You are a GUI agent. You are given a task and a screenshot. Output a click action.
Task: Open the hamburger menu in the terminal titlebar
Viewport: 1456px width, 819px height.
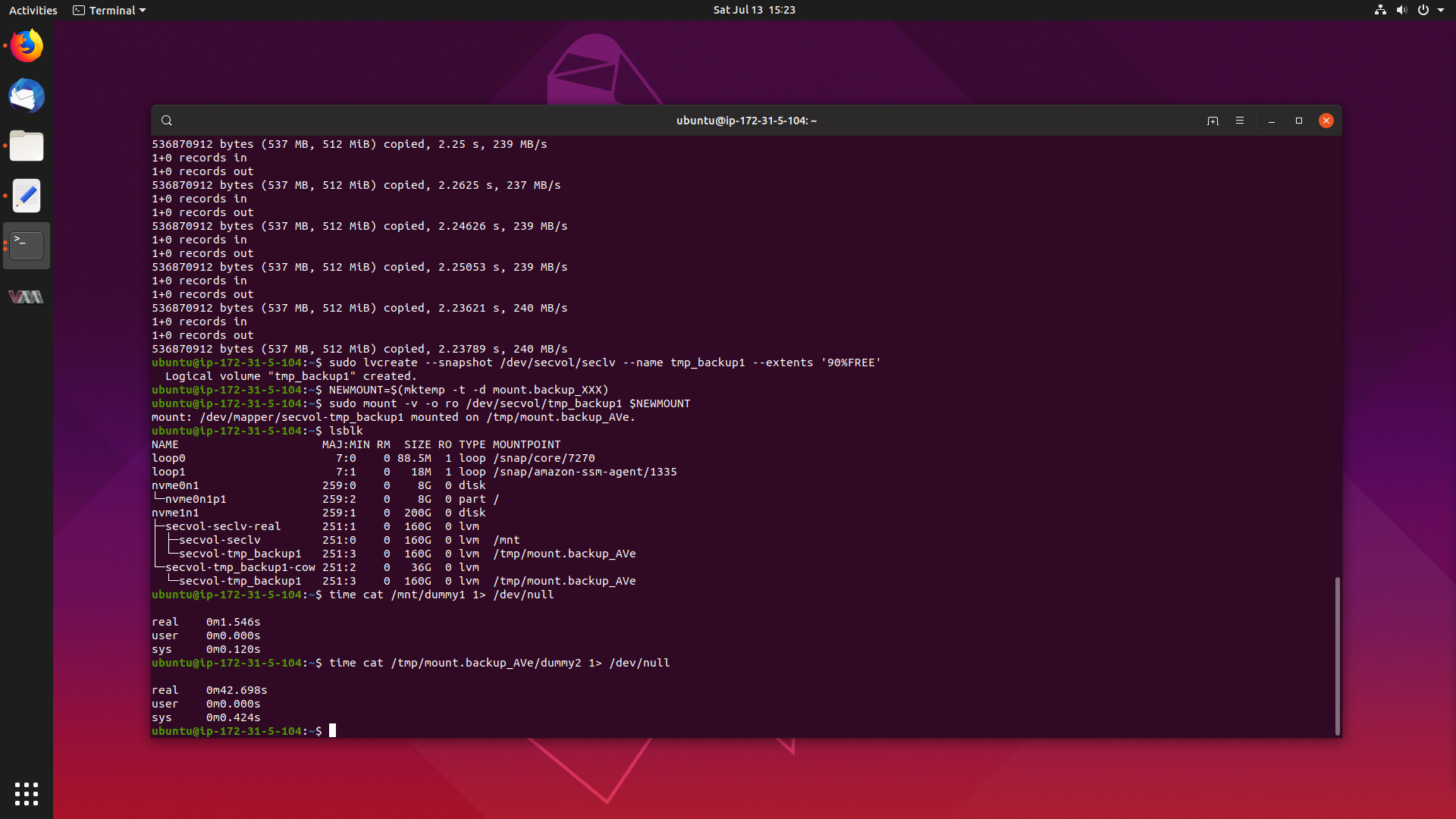click(x=1240, y=120)
